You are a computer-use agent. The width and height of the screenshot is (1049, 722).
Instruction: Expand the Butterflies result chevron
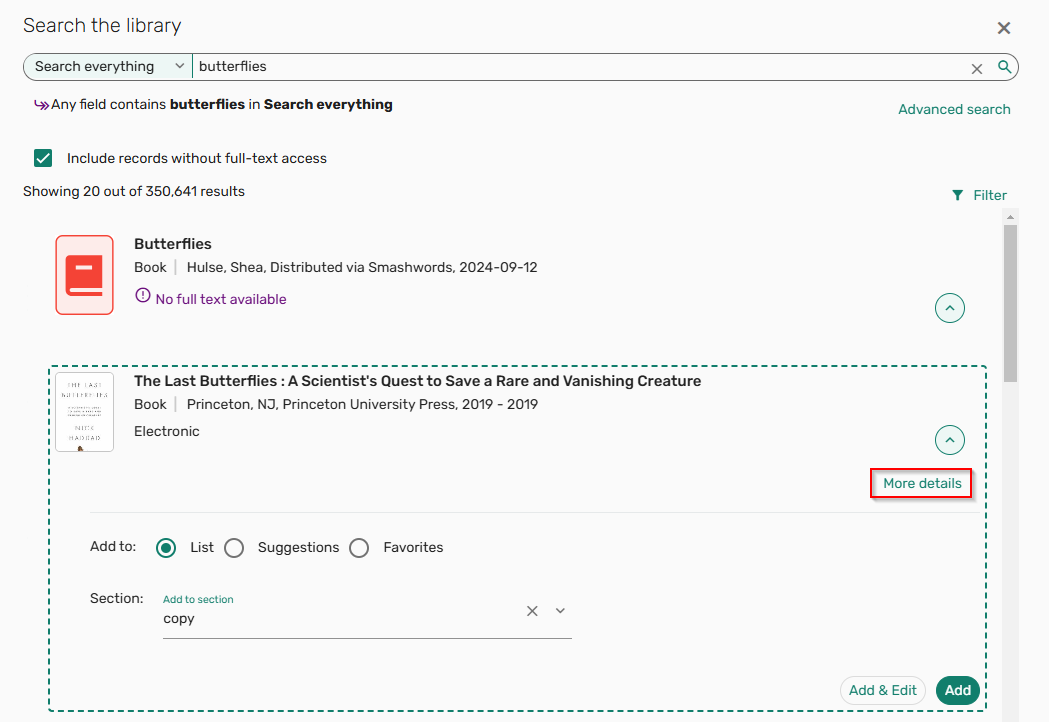[x=949, y=308]
